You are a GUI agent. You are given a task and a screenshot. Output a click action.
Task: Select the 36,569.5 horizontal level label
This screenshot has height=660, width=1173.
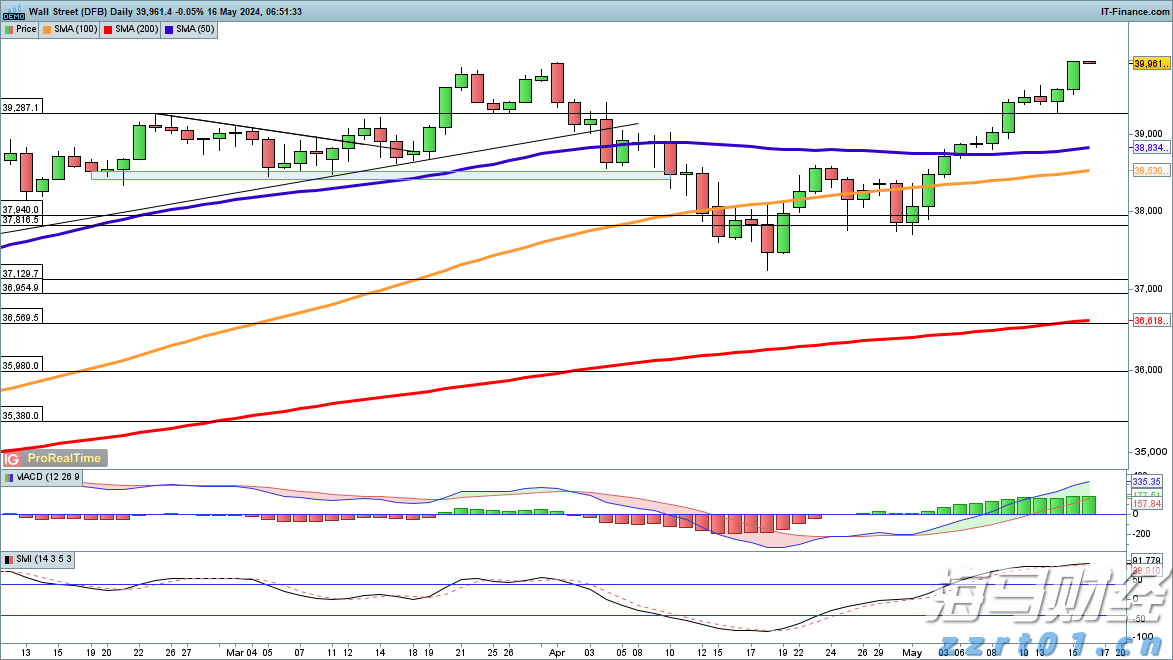pyautogui.click(x=21, y=317)
